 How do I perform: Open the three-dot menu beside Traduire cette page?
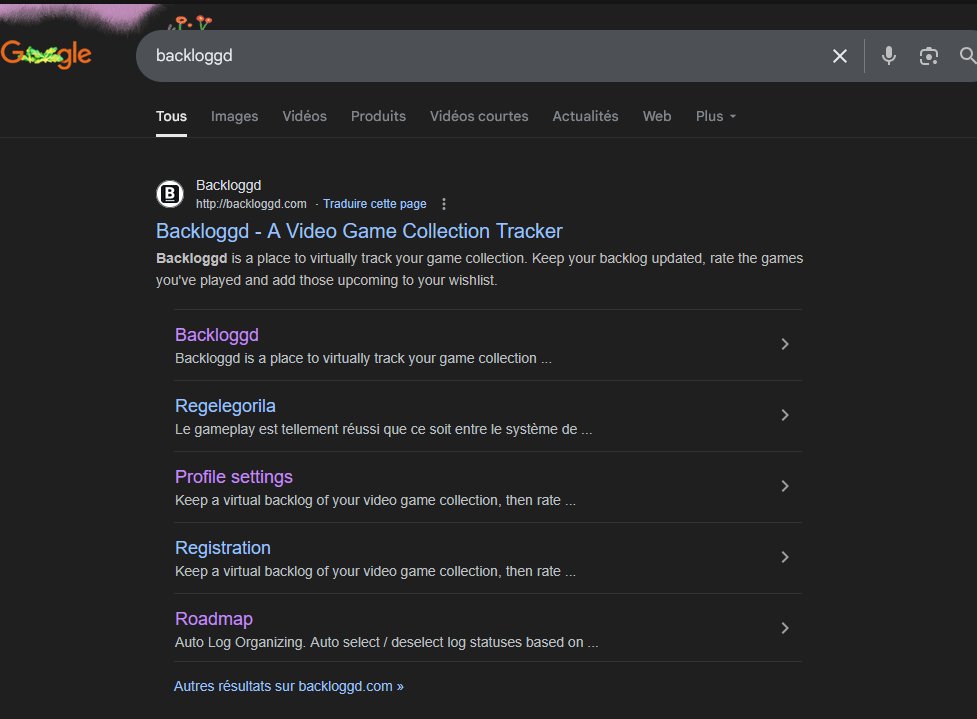click(444, 204)
